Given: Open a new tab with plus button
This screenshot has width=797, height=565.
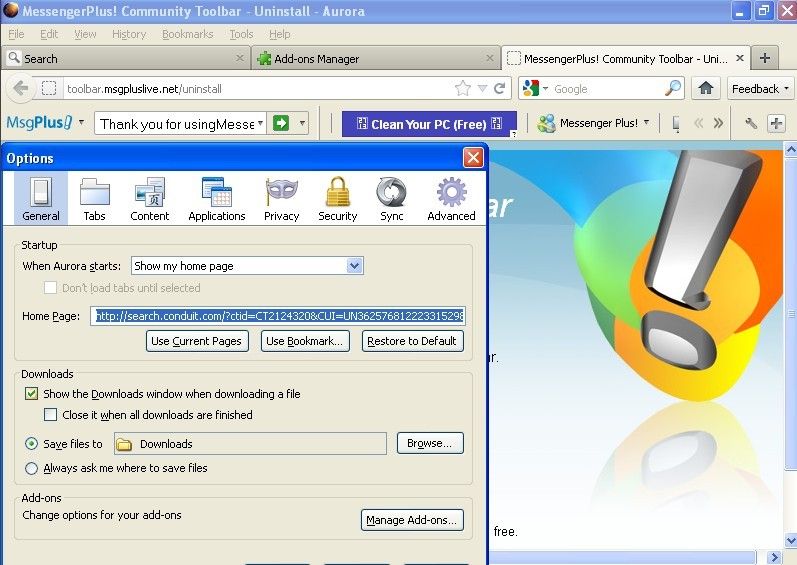Looking at the screenshot, I should click(x=764, y=58).
